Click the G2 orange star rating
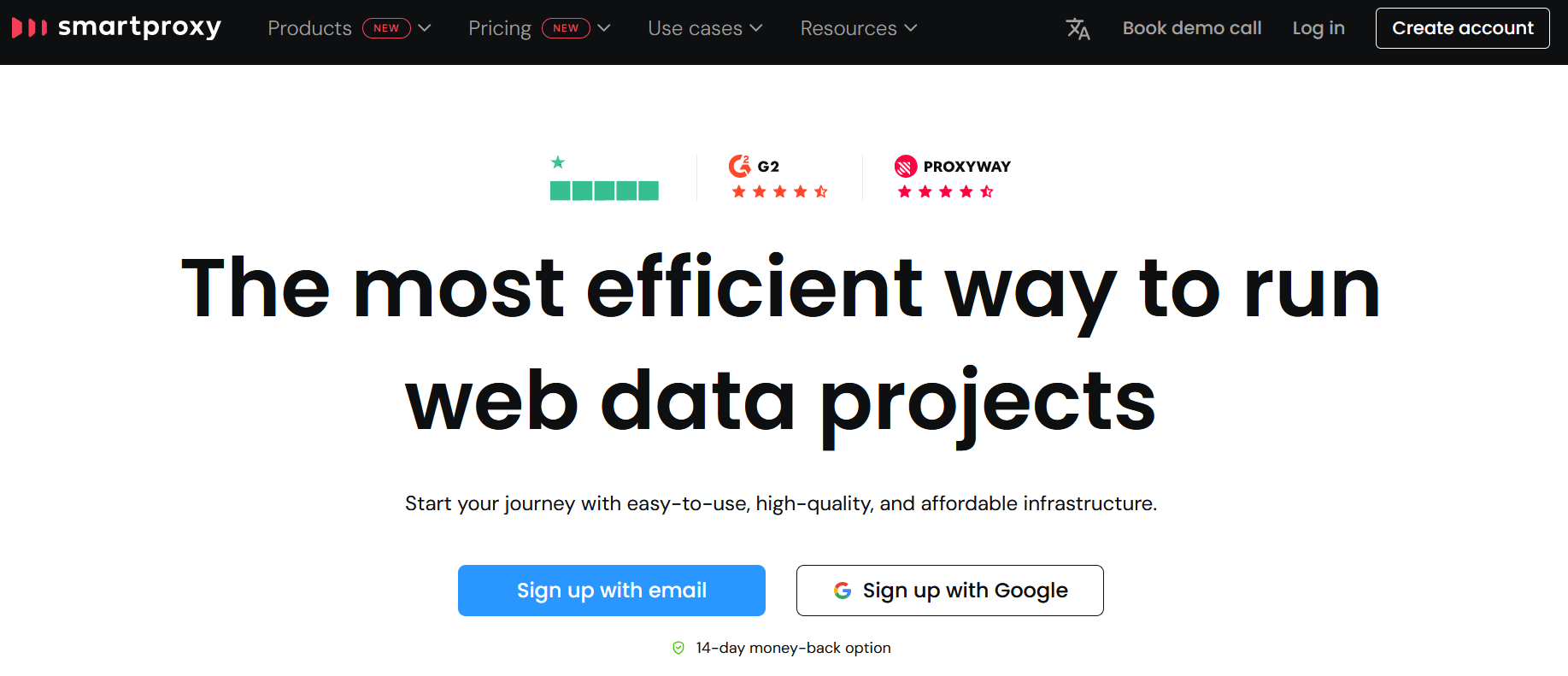Image resolution: width=1568 pixels, height=676 pixels. pos(779,191)
